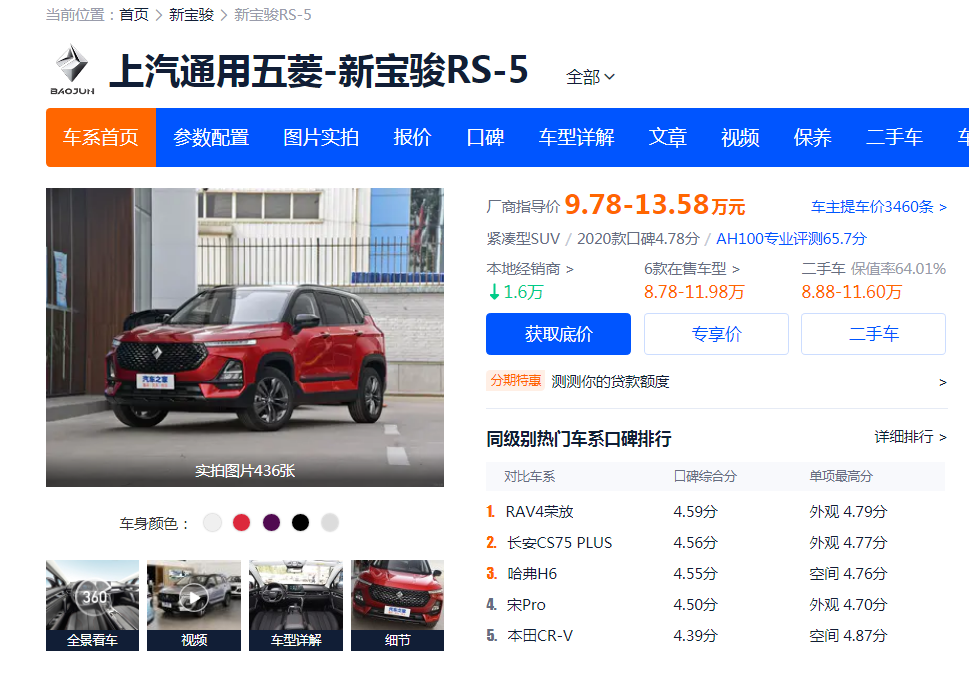Expand the loan quota arrow
The width and height of the screenshot is (969, 674).
pyautogui.click(x=942, y=382)
